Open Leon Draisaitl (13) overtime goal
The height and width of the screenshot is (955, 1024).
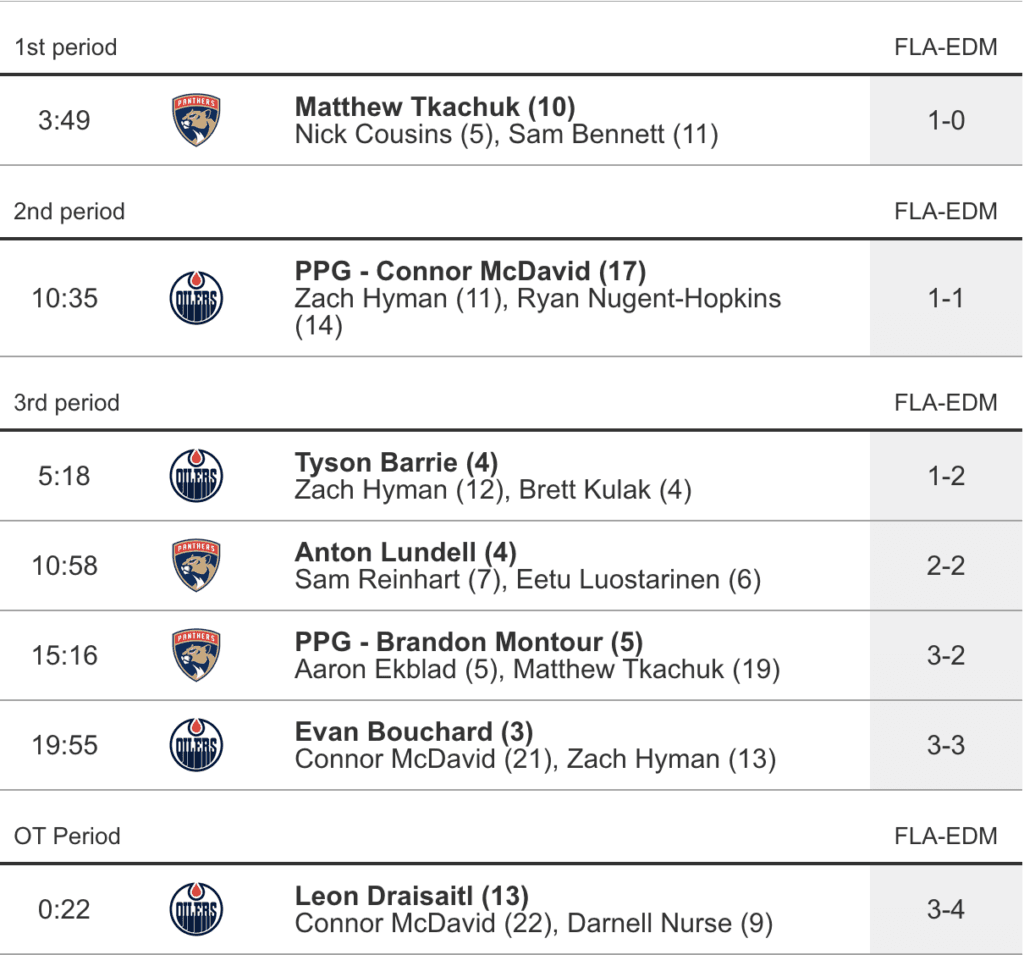[x=411, y=896]
